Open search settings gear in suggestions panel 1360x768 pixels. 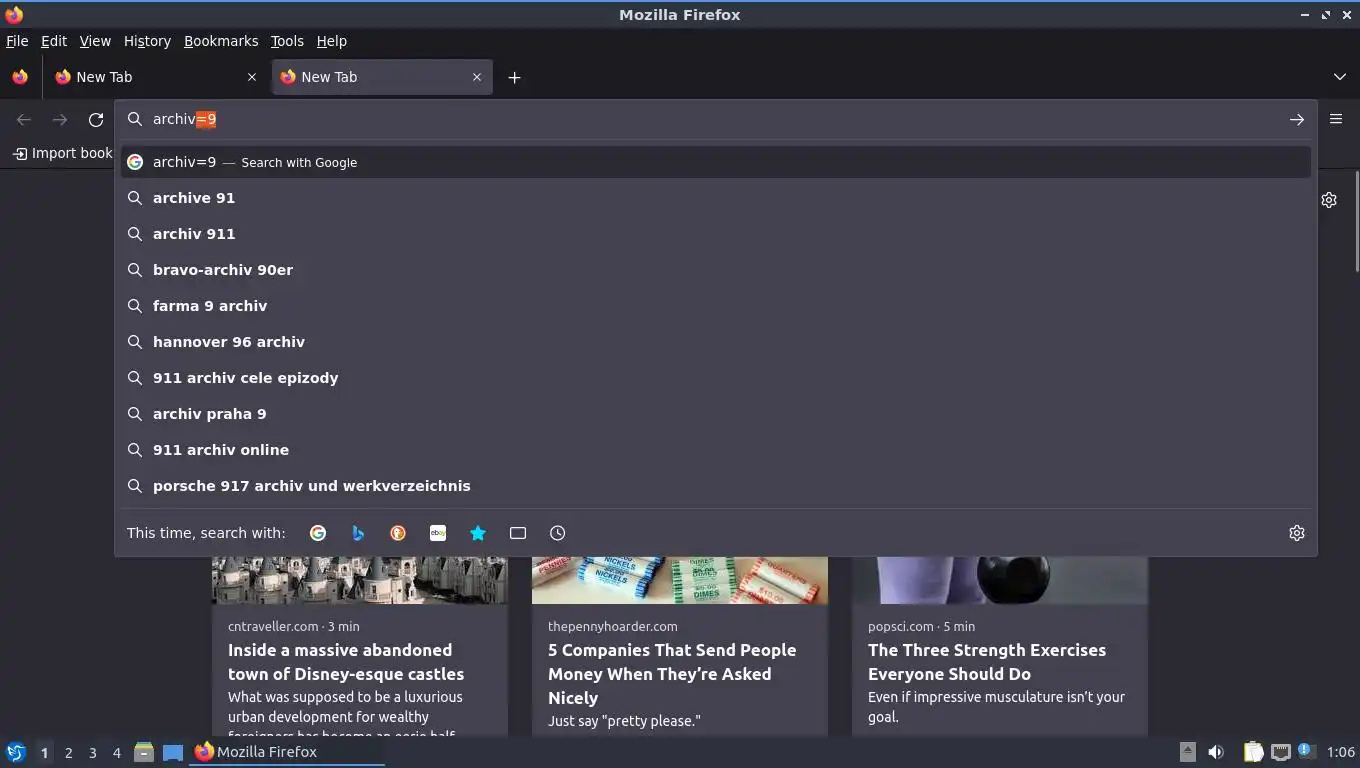[1297, 533]
